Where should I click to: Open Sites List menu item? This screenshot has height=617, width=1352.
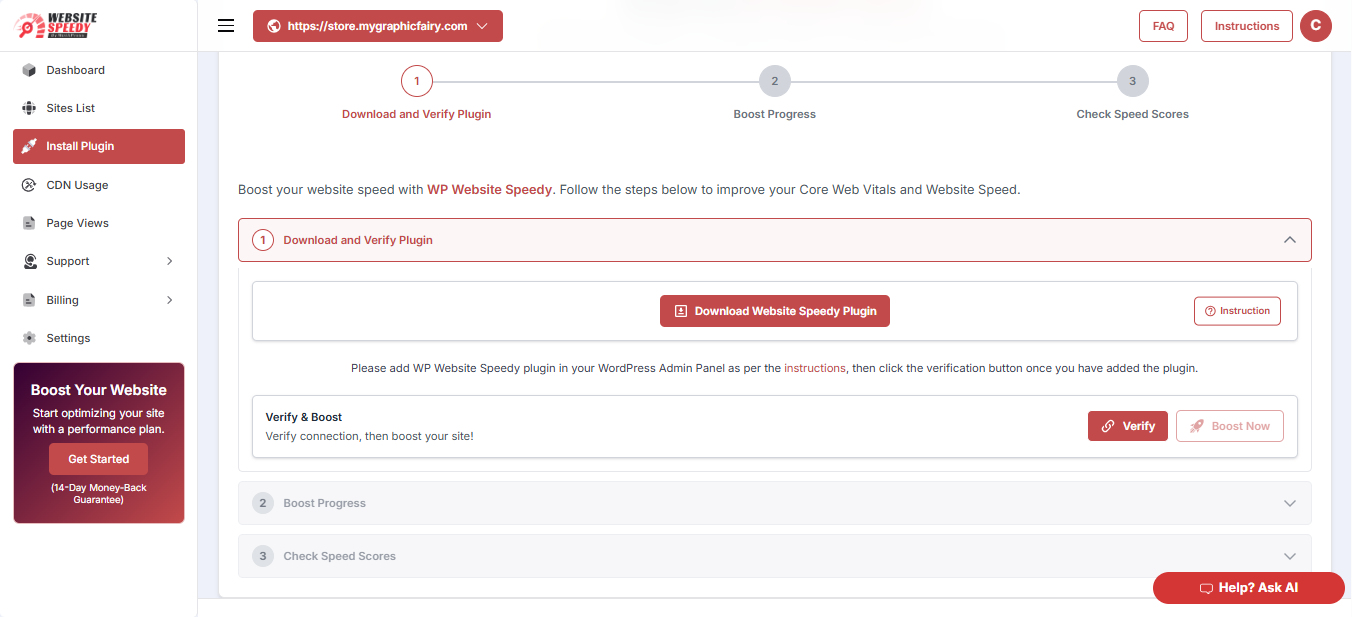point(99,108)
